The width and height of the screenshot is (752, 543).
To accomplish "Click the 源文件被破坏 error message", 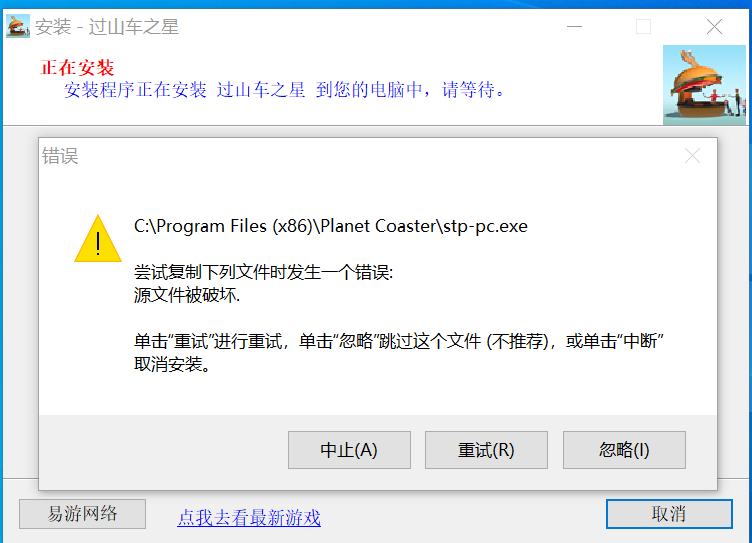I will [187, 295].
